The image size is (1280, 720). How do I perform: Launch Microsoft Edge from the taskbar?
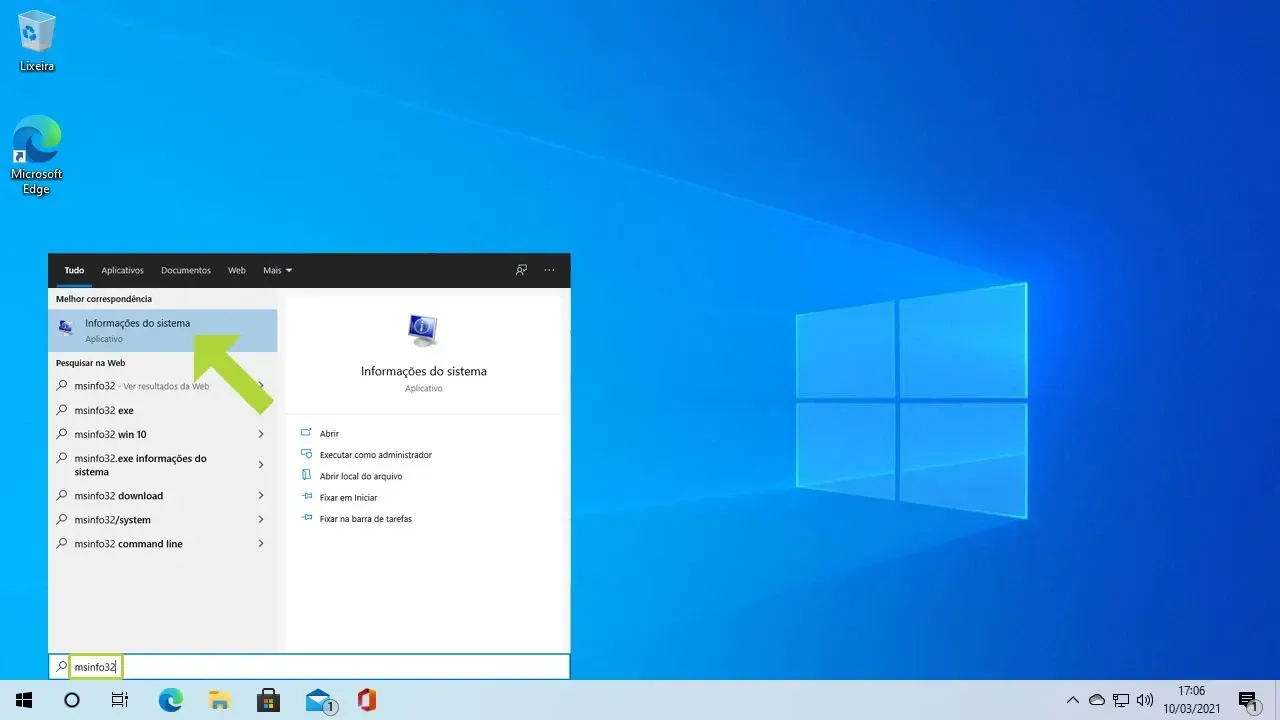pyautogui.click(x=171, y=700)
